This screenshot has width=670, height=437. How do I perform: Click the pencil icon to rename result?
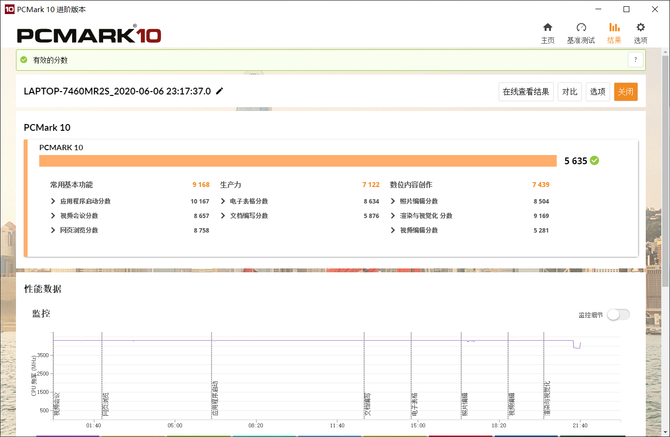pyautogui.click(x=220, y=91)
